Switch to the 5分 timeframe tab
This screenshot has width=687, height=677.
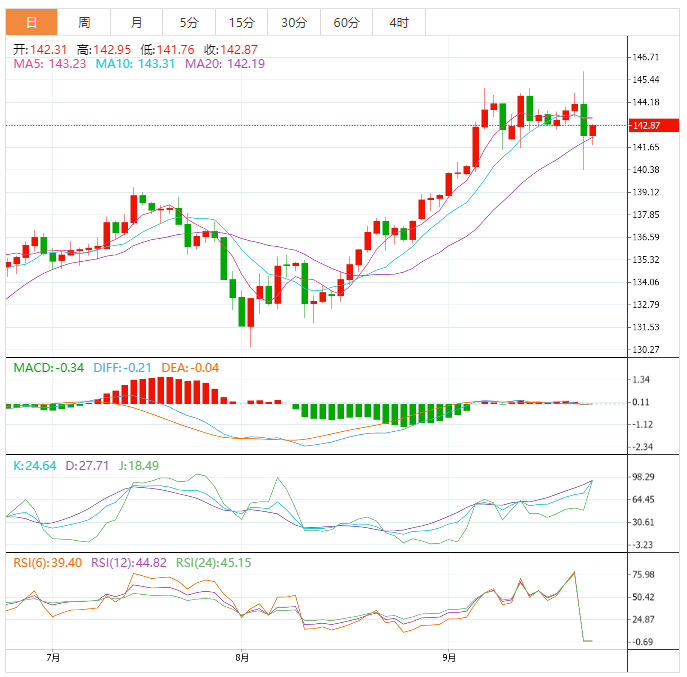188,22
